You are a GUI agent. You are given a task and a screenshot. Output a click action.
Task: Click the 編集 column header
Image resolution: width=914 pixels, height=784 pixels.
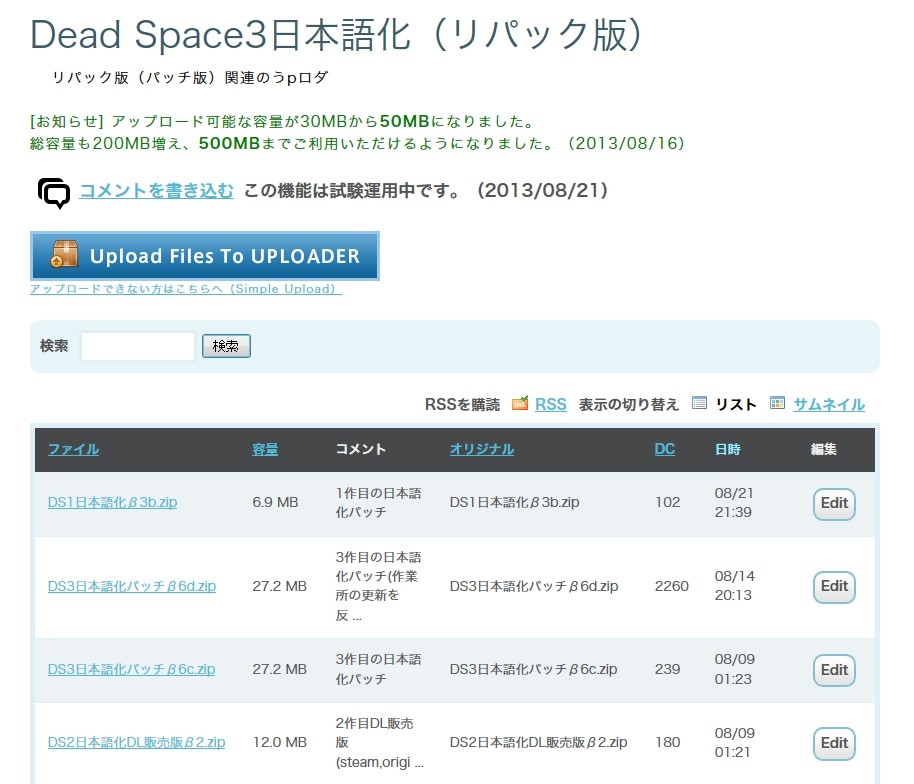pos(823,449)
